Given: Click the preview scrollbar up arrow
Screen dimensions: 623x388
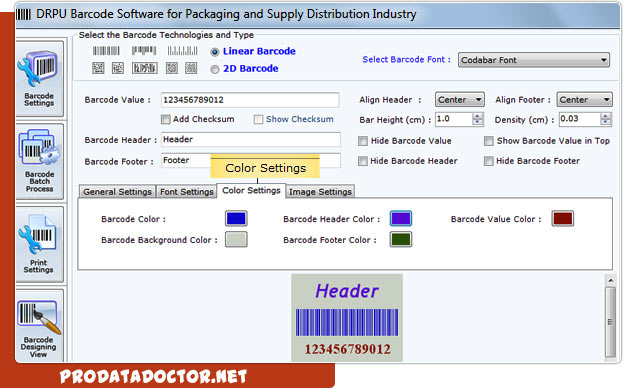Looking at the screenshot, I should [611, 280].
